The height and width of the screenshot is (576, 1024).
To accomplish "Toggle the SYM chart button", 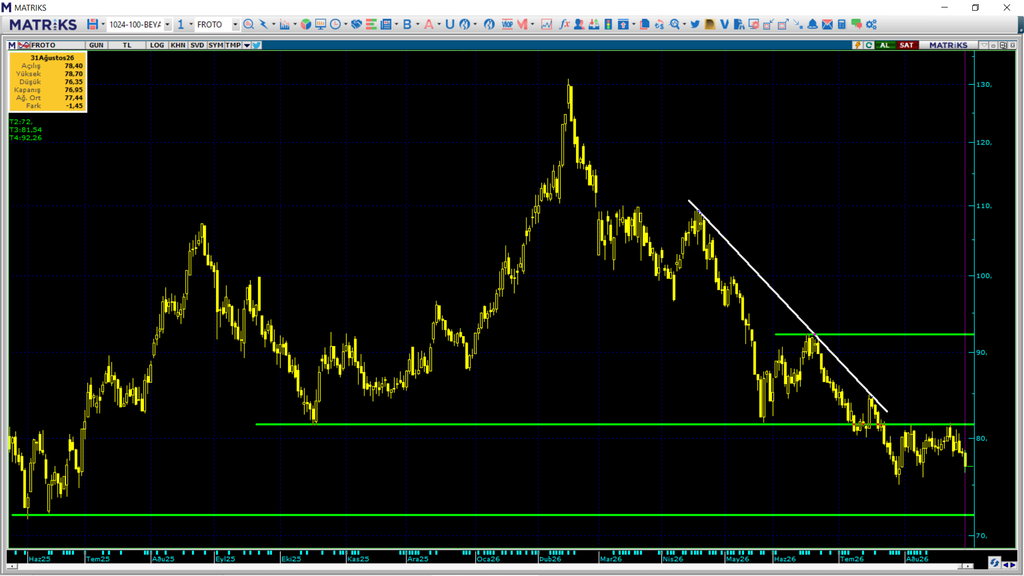I will coord(216,45).
